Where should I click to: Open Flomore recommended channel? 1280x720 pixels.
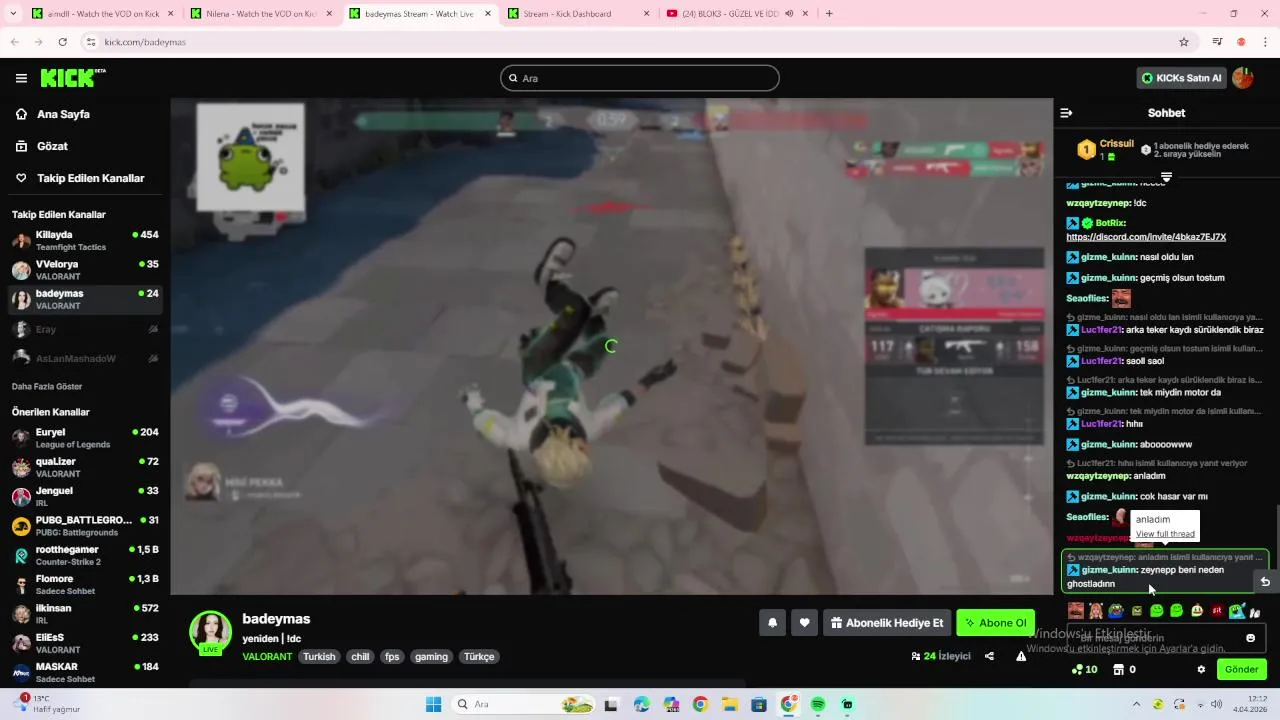coord(85,584)
